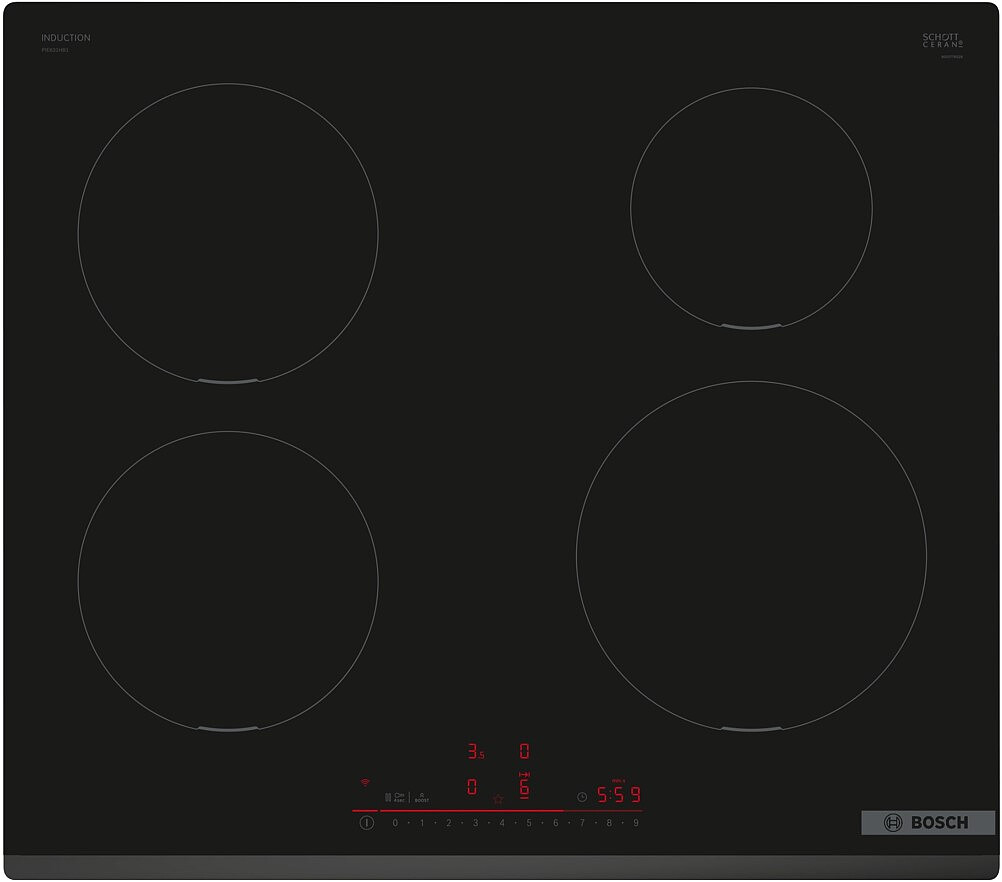Tap power level 5 on the scale

point(528,823)
